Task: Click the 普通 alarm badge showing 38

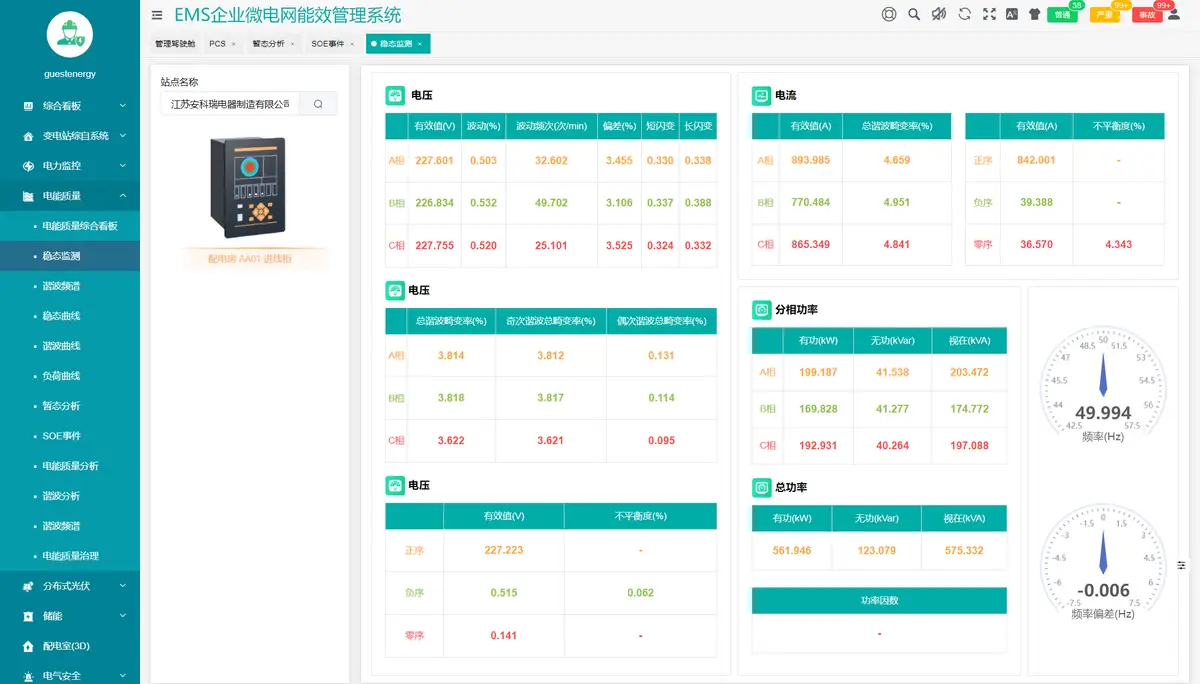Action: pos(1062,15)
